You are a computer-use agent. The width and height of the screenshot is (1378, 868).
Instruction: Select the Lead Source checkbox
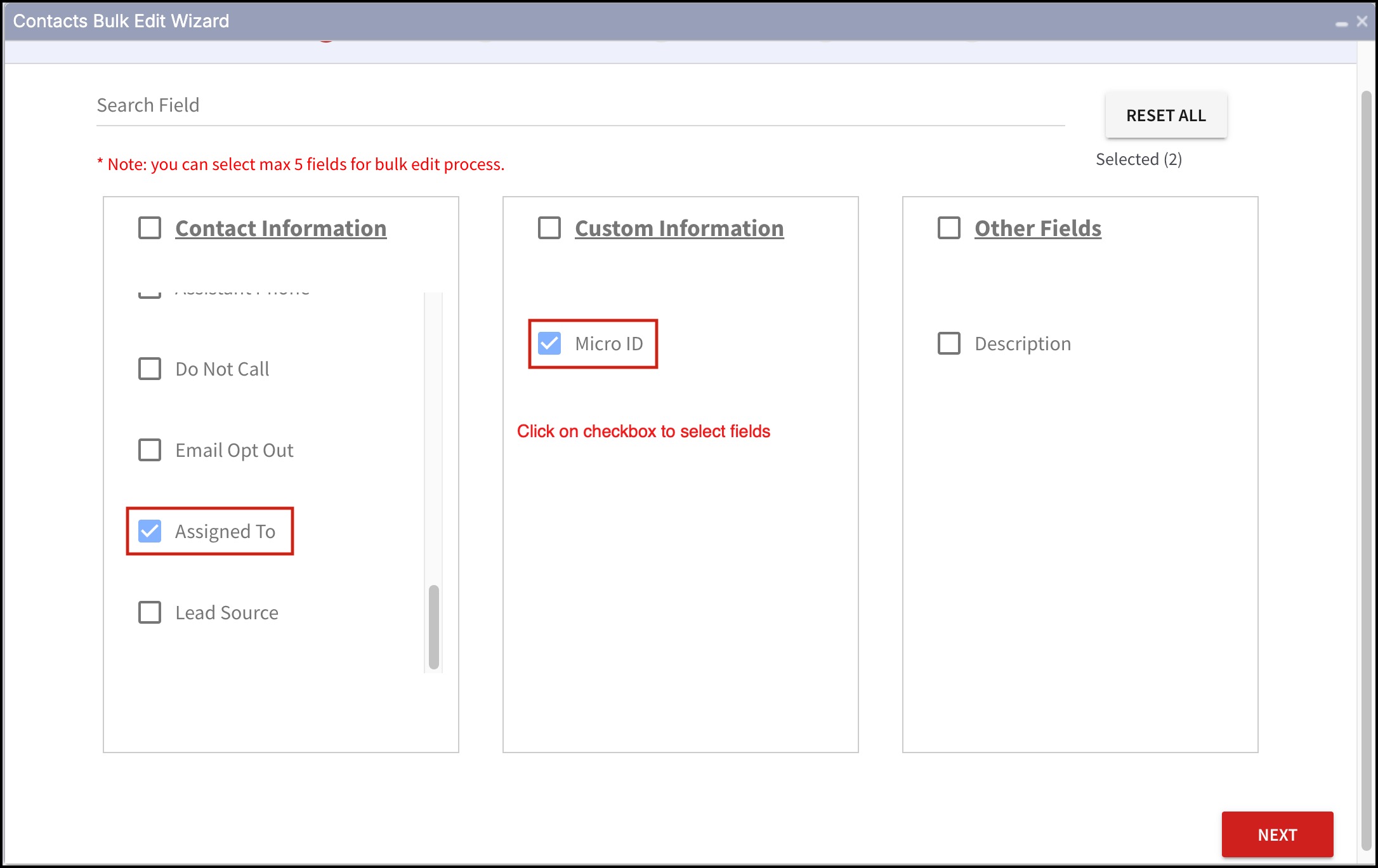pos(150,612)
